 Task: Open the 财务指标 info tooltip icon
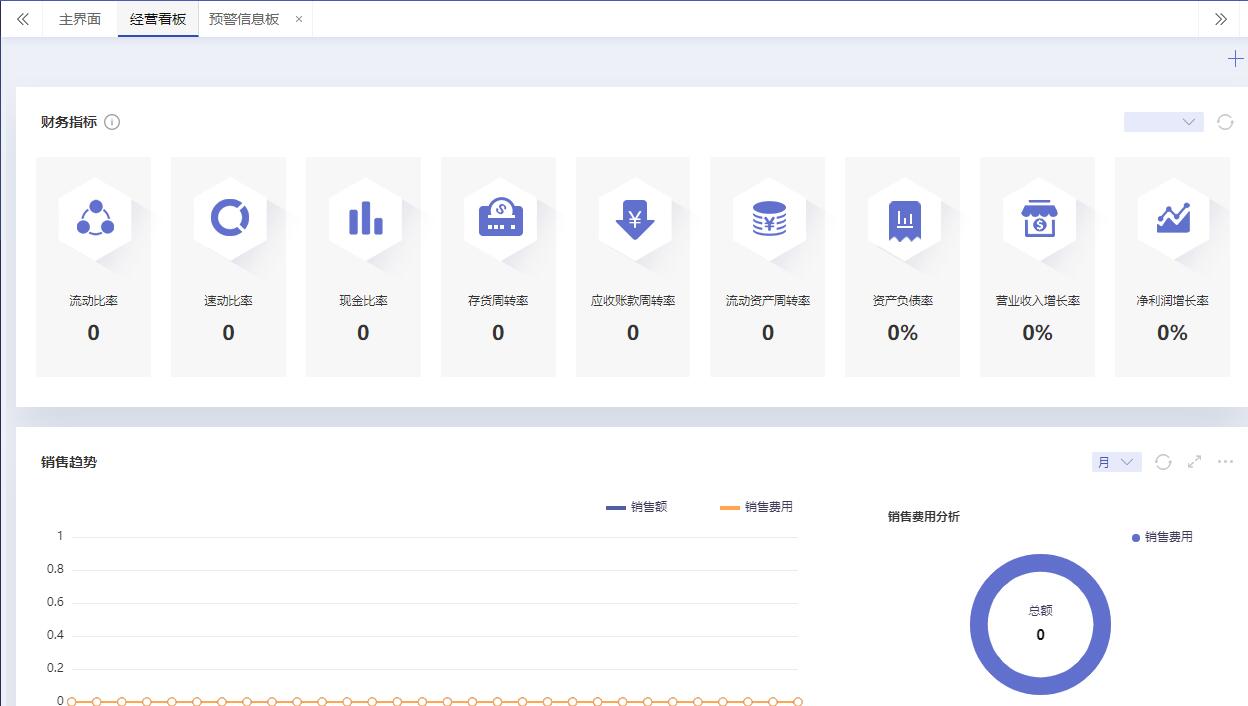112,122
